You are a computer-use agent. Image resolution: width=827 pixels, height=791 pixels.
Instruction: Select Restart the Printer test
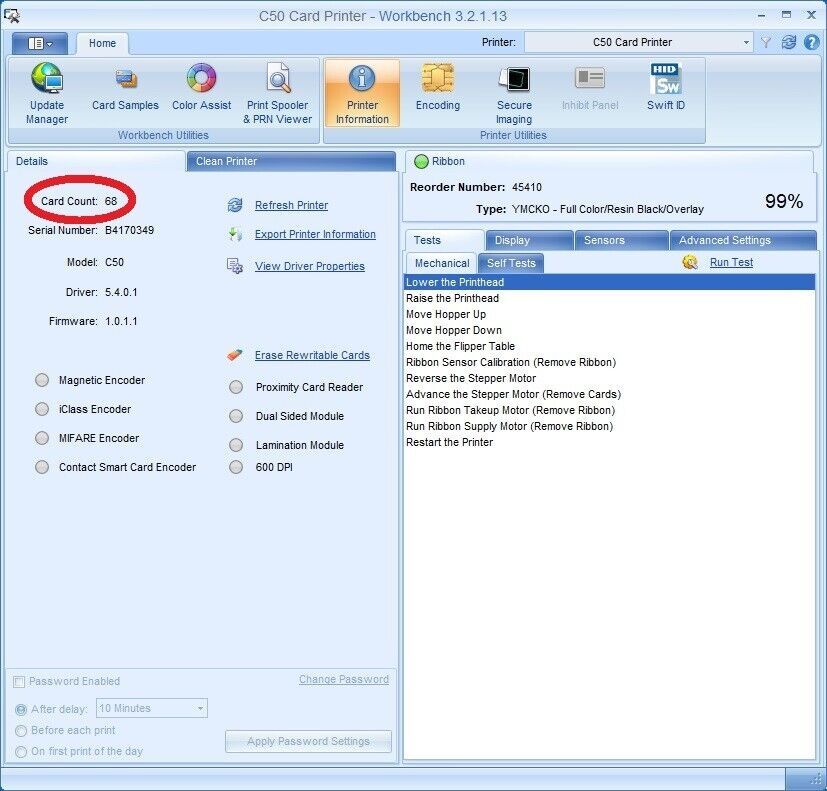pyautogui.click(x=610, y=442)
